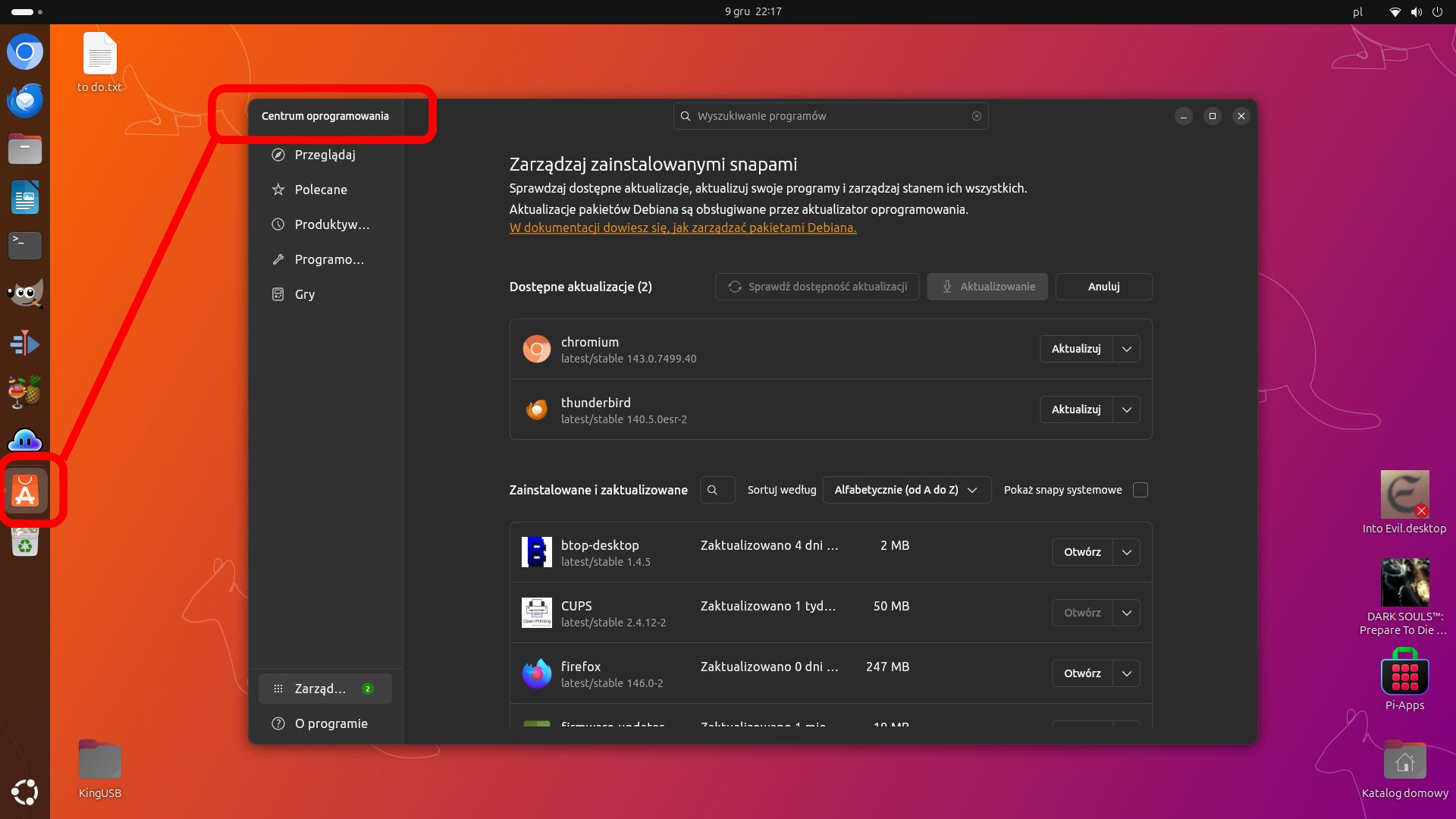Expand the dropdown beside firefox's Otwórz button

point(1127,673)
